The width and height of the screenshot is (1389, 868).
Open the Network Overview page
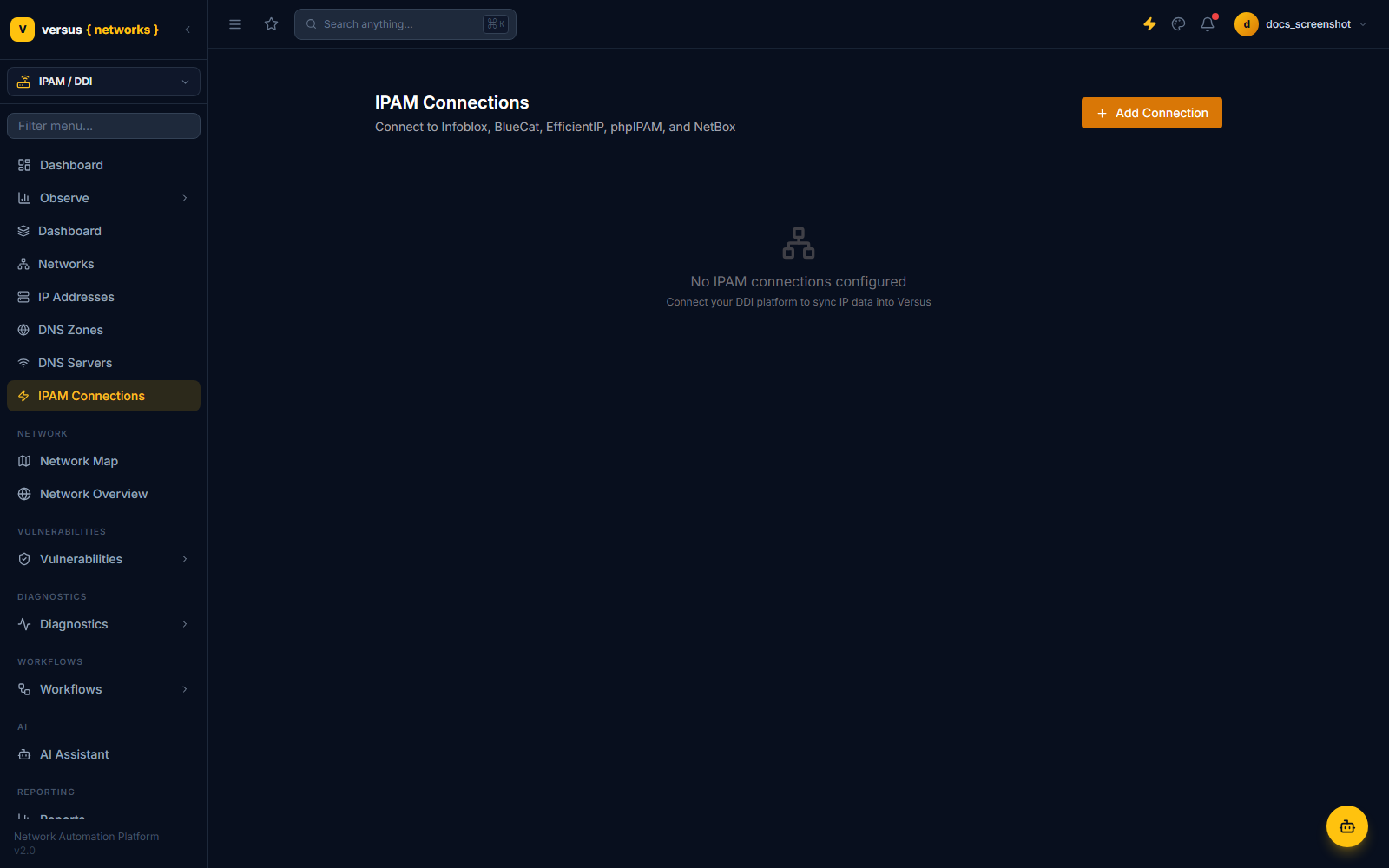point(103,494)
